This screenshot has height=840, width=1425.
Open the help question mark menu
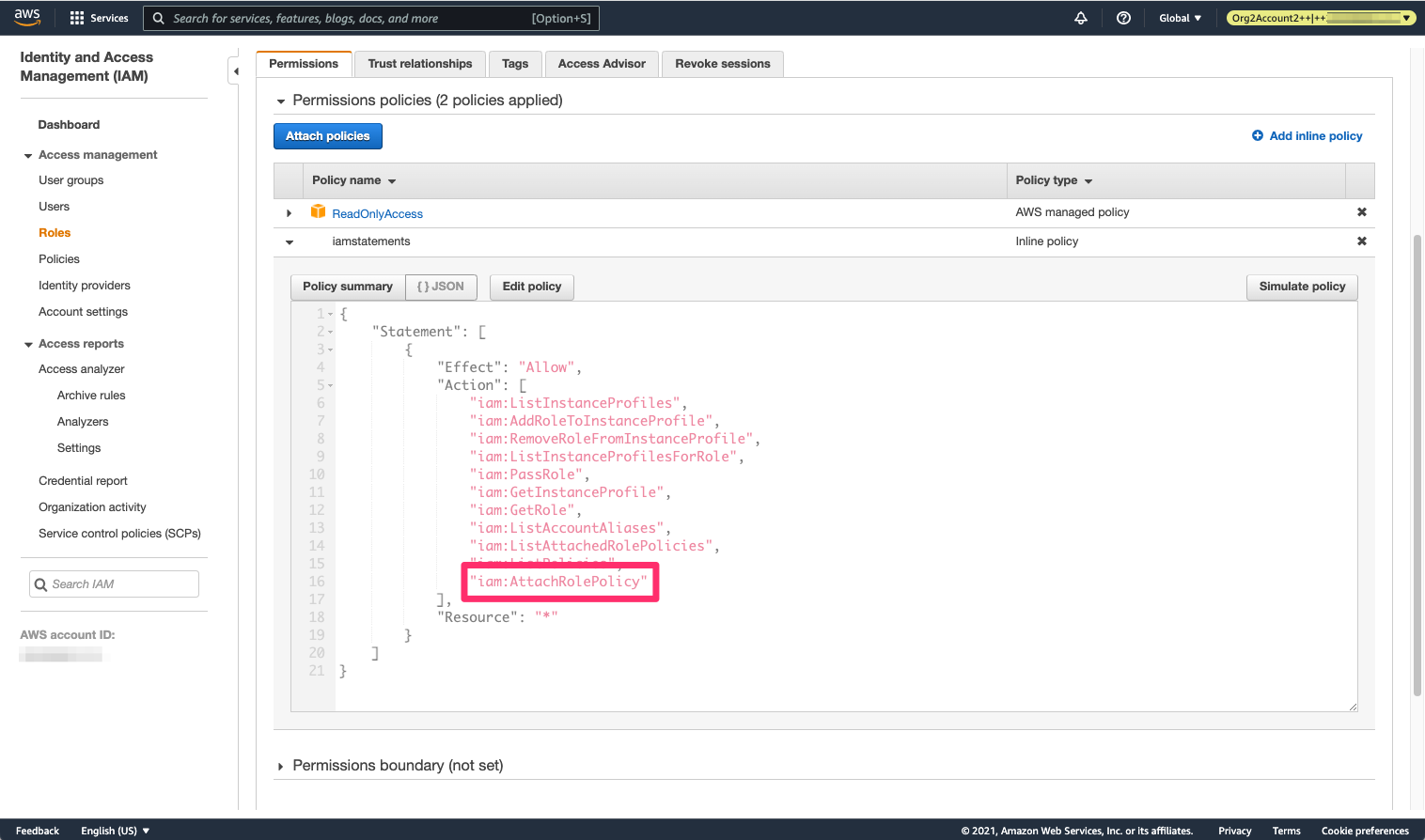1123,18
